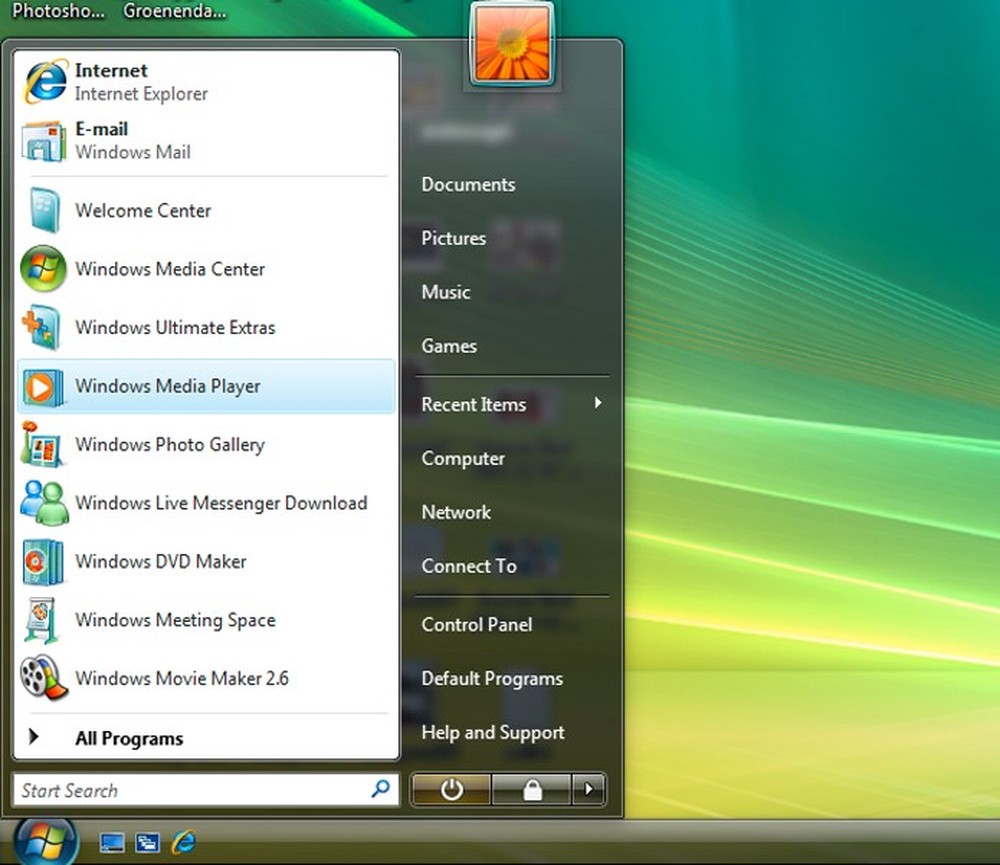1000x865 pixels.
Task: Click Internet Explorer in the Quick Launch bar
Action: (184, 842)
